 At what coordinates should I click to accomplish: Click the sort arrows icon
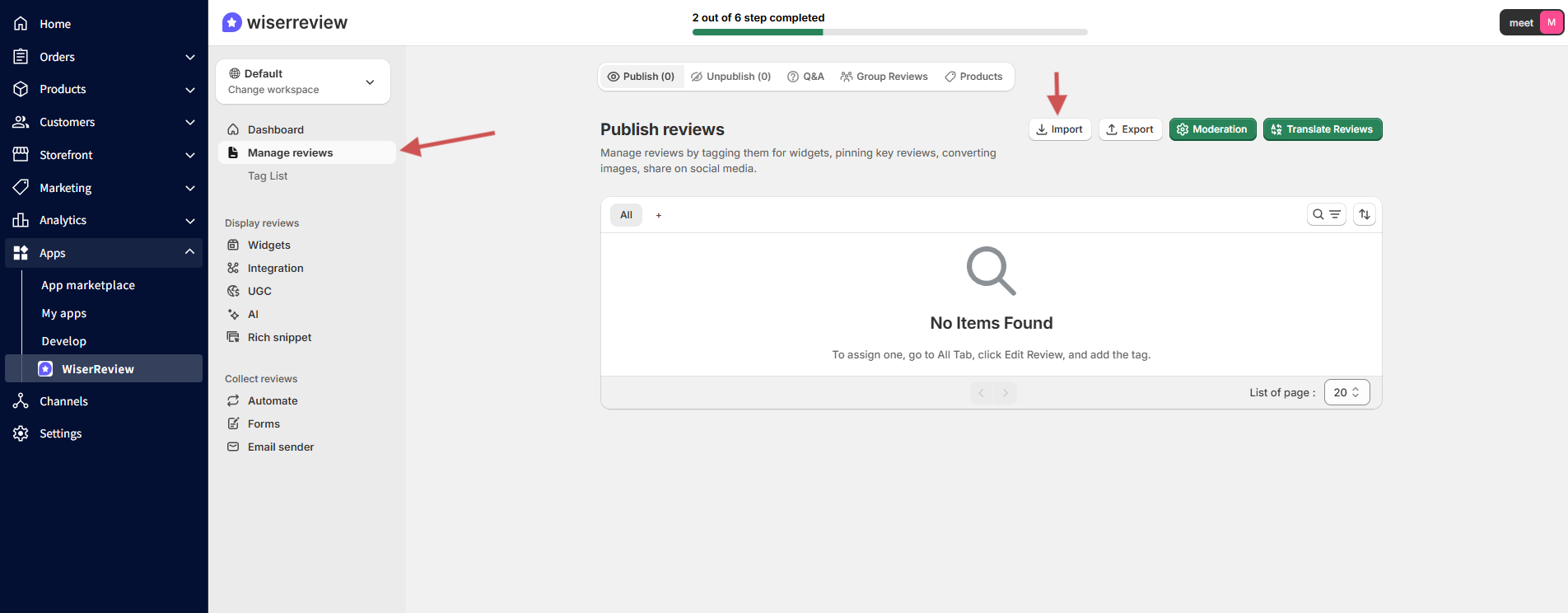(1364, 214)
